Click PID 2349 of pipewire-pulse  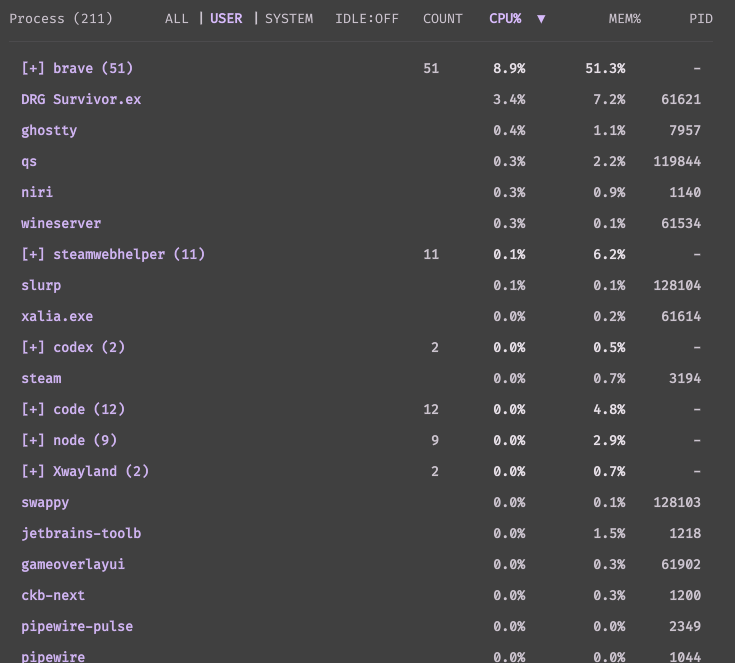(x=685, y=626)
